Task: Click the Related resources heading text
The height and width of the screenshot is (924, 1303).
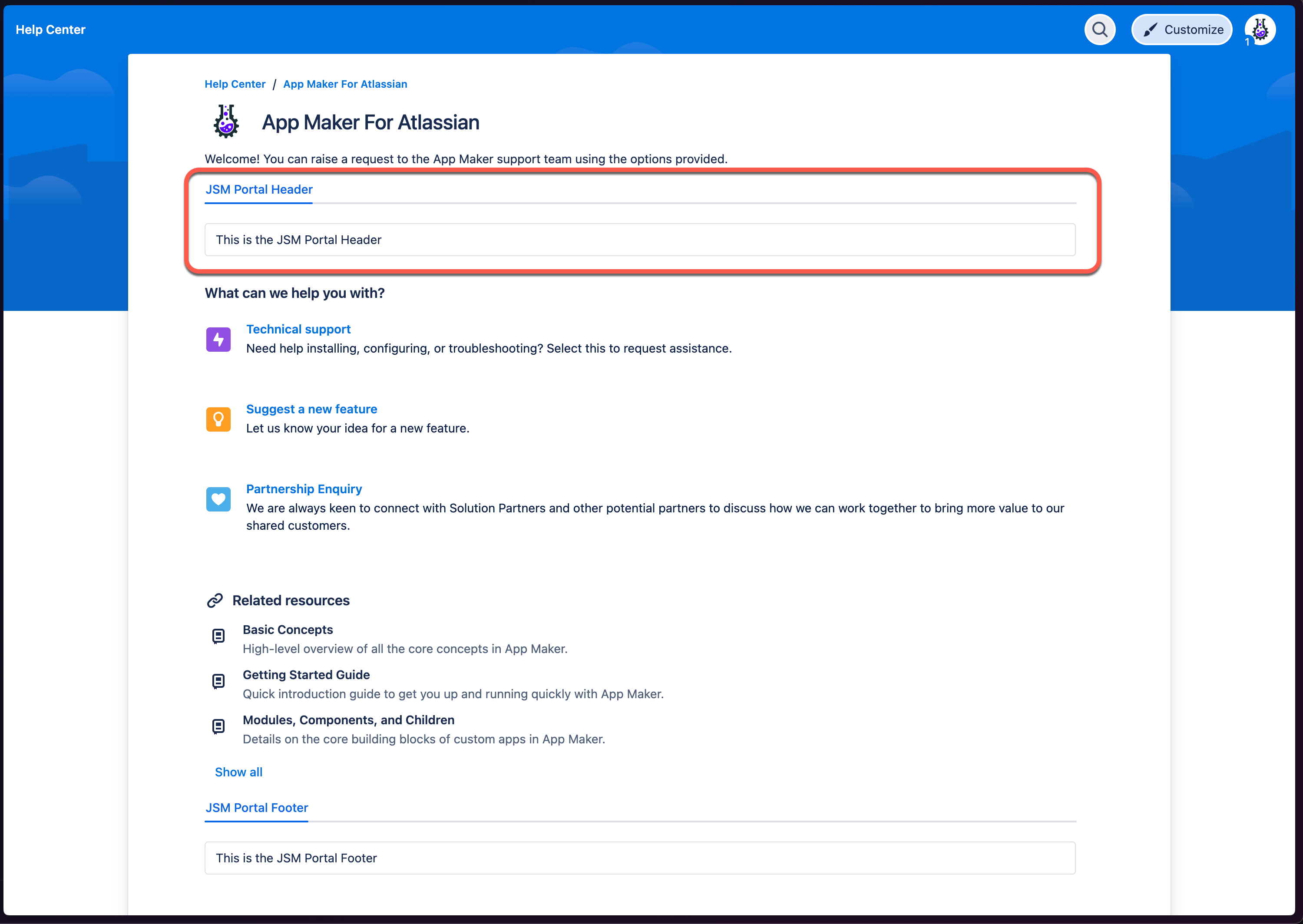Action: tap(291, 600)
